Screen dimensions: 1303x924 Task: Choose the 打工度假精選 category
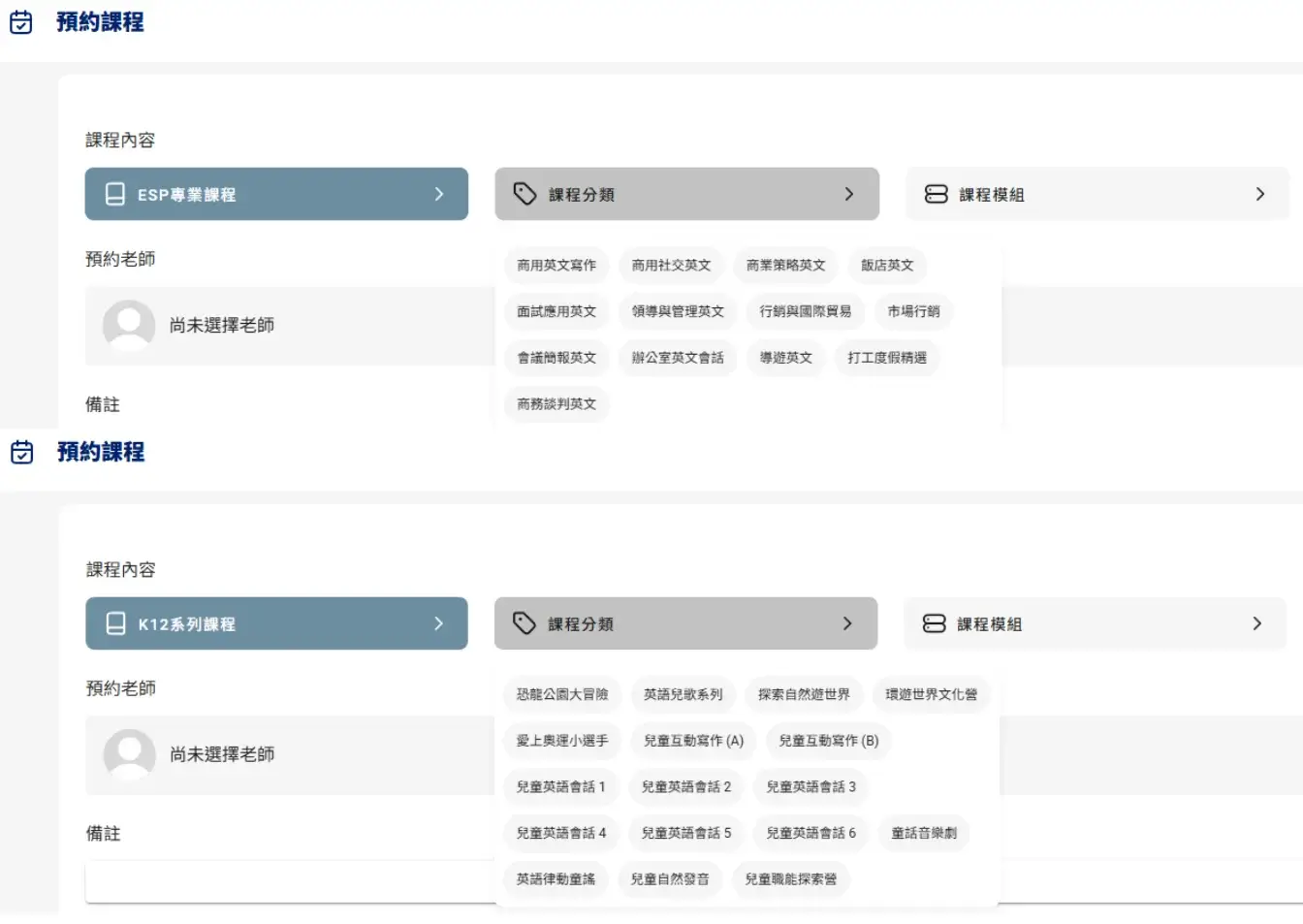[x=887, y=358]
